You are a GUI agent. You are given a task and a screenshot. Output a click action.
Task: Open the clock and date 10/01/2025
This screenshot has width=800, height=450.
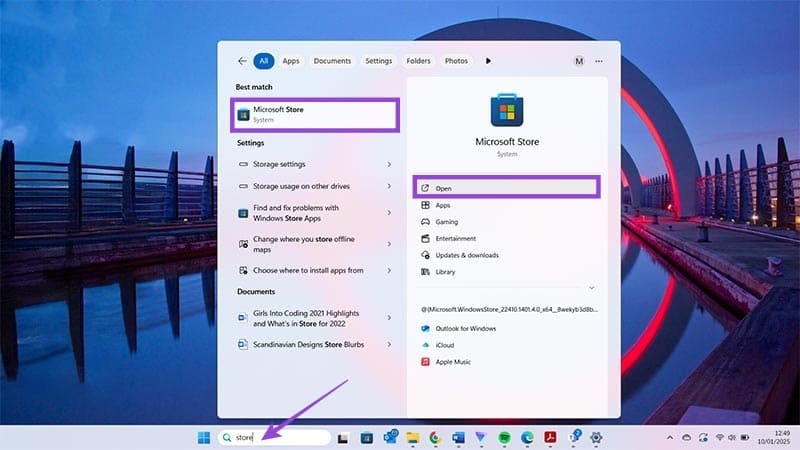click(x=773, y=437)
